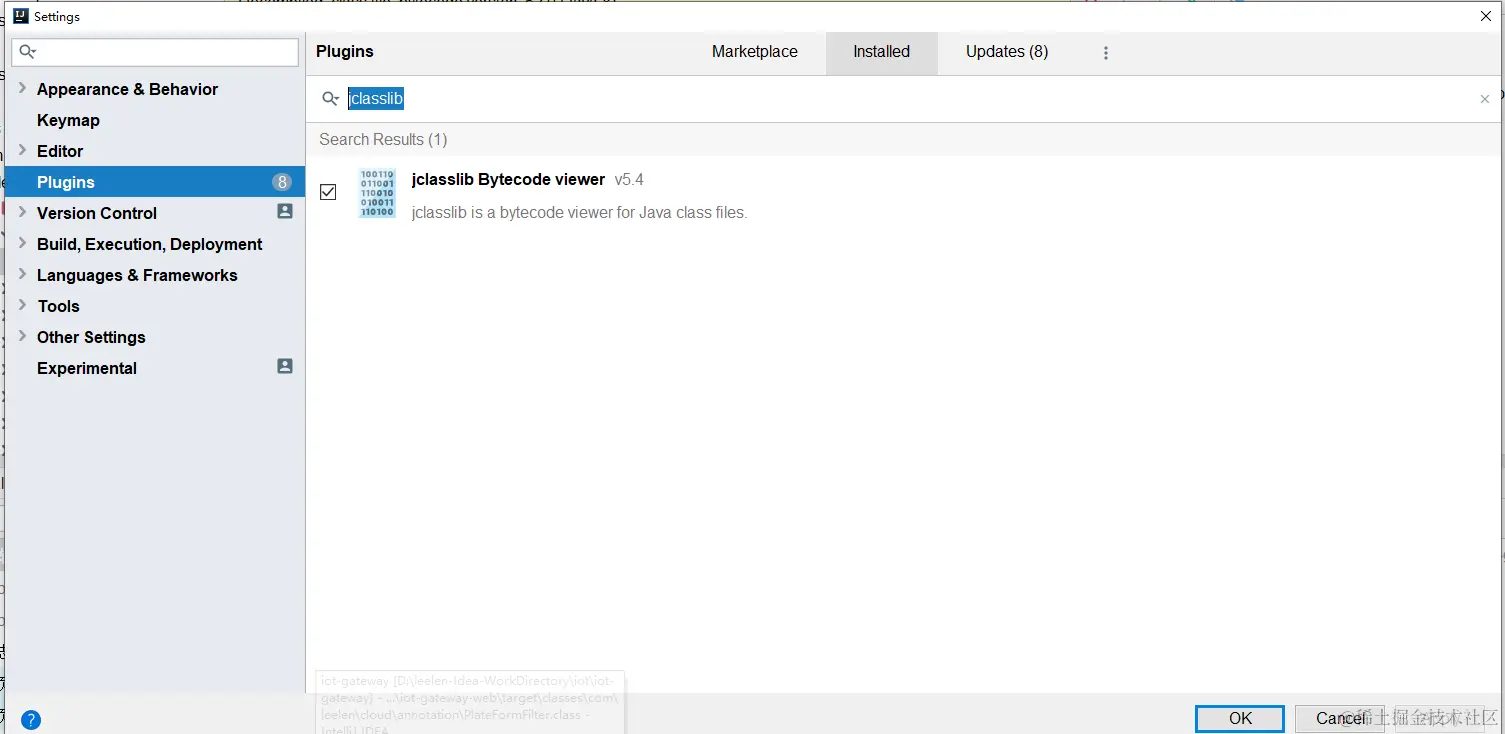The width and height of the screenshot is (1505, 734).
Task: Click the settings sidebar search magnifier icon
Action: pos(28,52)
